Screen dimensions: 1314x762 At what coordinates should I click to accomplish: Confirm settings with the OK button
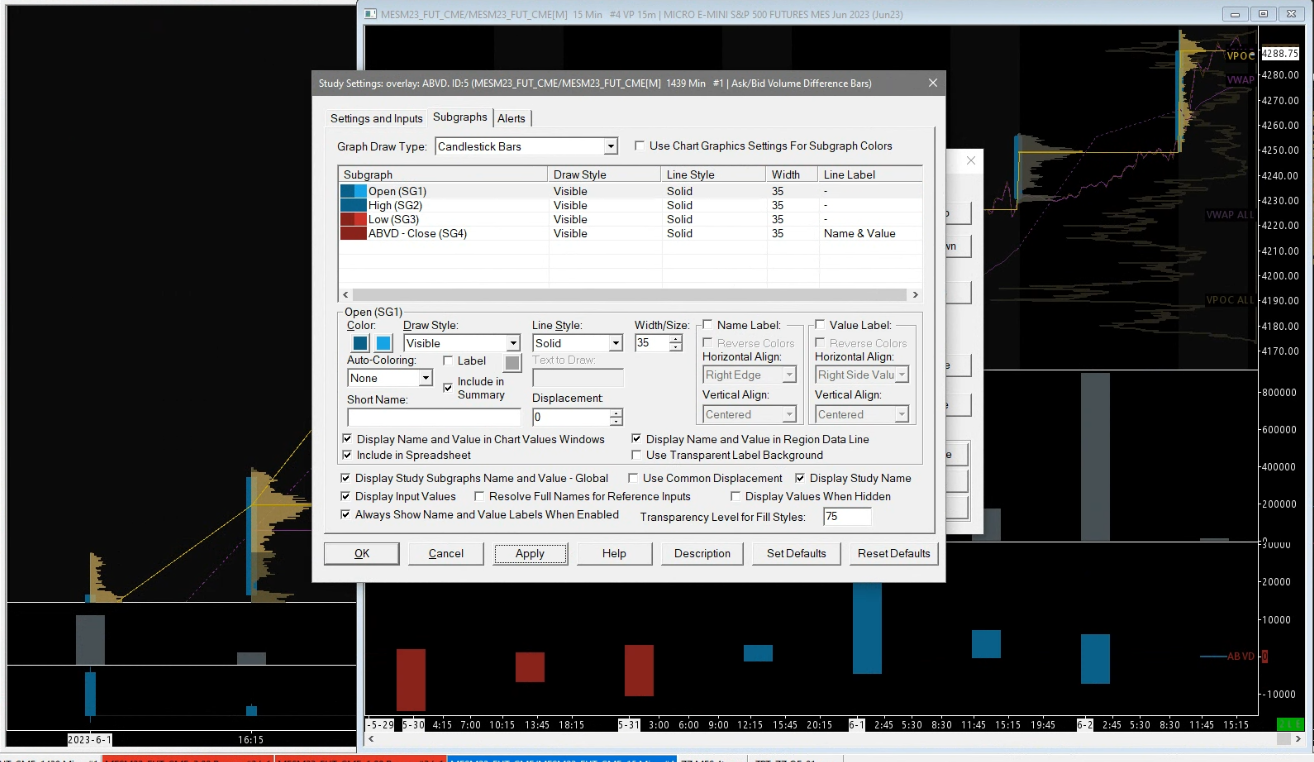click(x=362, y=553)
